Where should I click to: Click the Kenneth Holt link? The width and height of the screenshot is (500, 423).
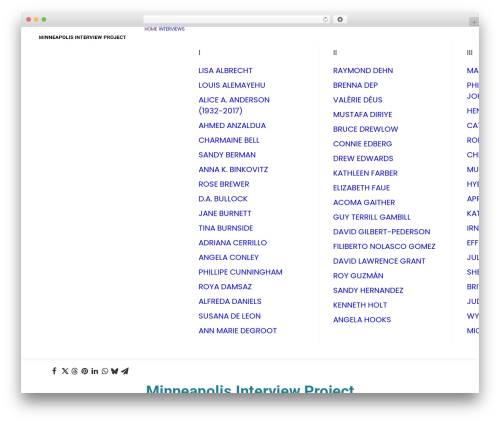coord(360,305)
